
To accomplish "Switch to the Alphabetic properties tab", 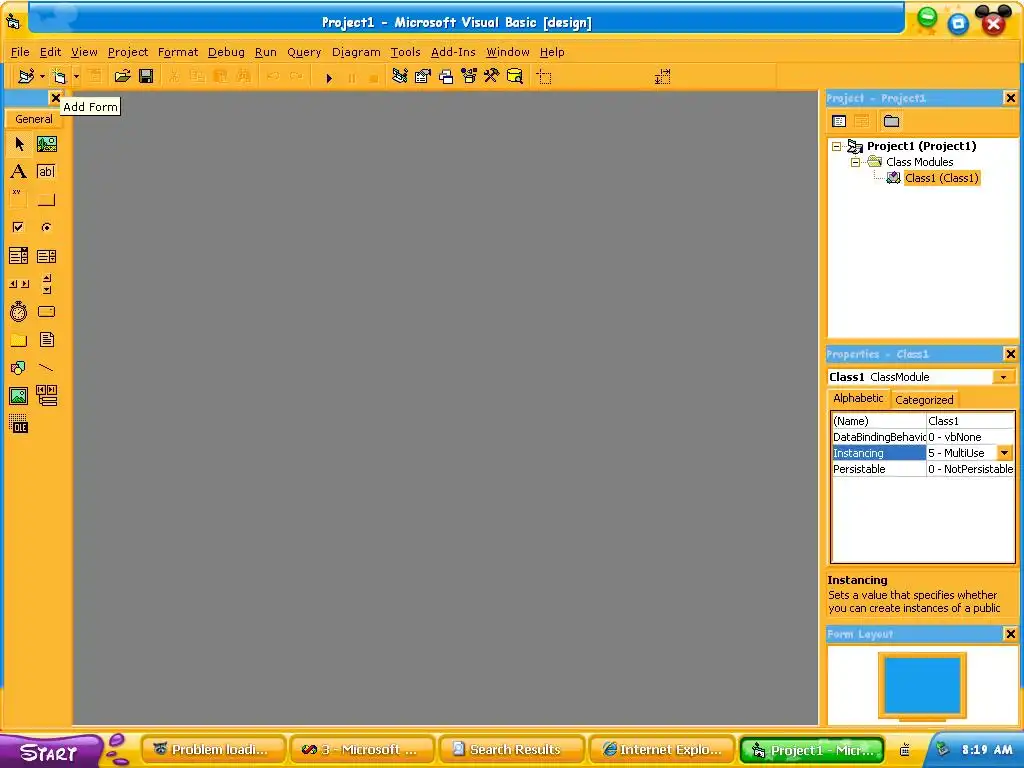I will click(x=858, y=398).
